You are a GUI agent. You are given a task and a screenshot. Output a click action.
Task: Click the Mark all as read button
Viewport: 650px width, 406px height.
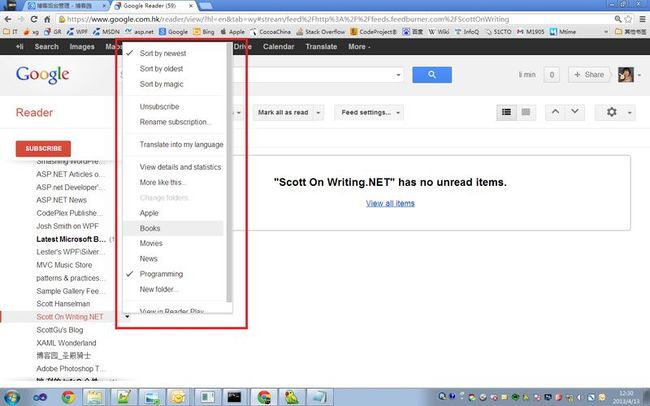point(283,112)
